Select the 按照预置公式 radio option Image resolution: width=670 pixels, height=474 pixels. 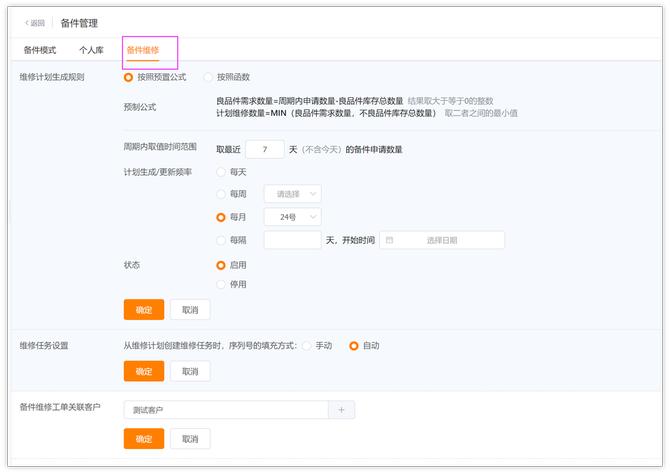[128, 77]
